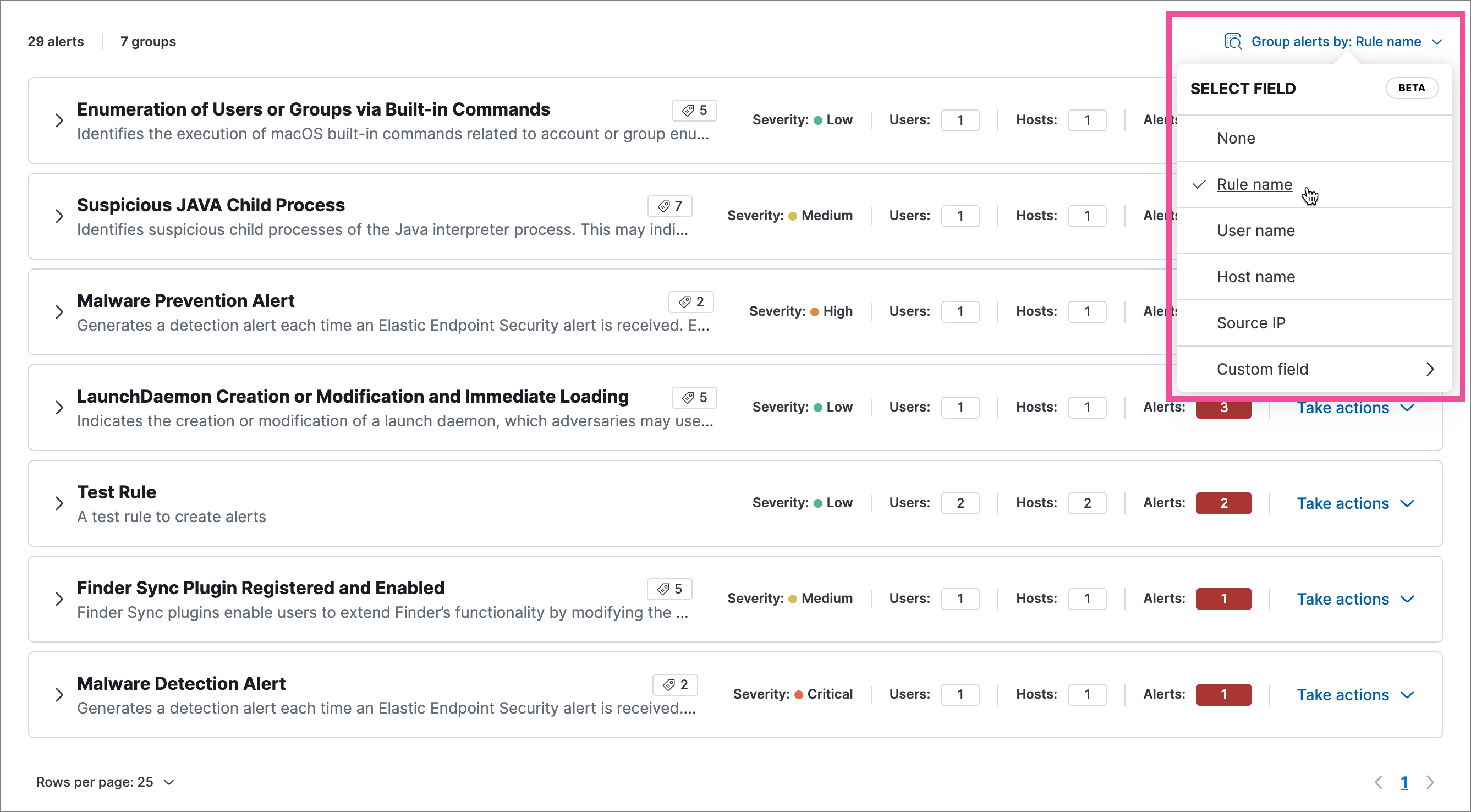Image resolution: width=1471 pixels, height=812 pixels.
Task: Click the grouping icon beside "Group alerts by"
Action: coord(1233,41)
